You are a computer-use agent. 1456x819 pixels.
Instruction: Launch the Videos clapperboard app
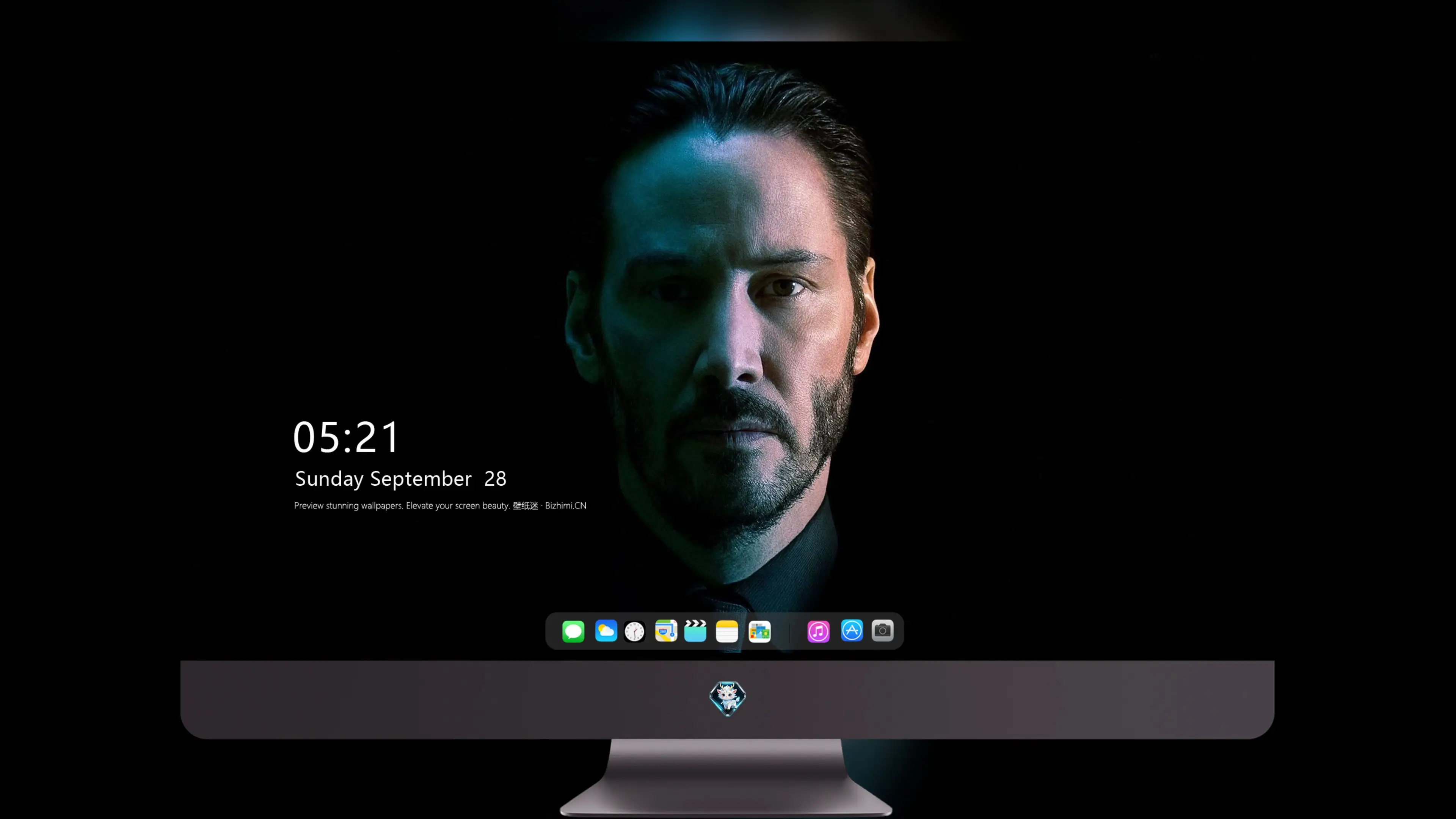(x=695, y=631)
